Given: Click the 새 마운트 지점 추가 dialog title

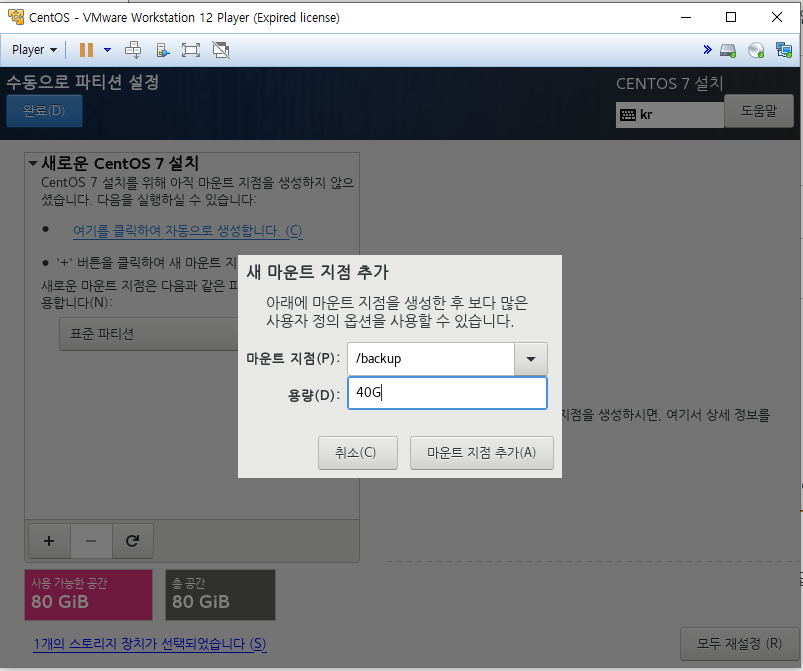Looking at the screenshot, I should [x=318, y=271].
